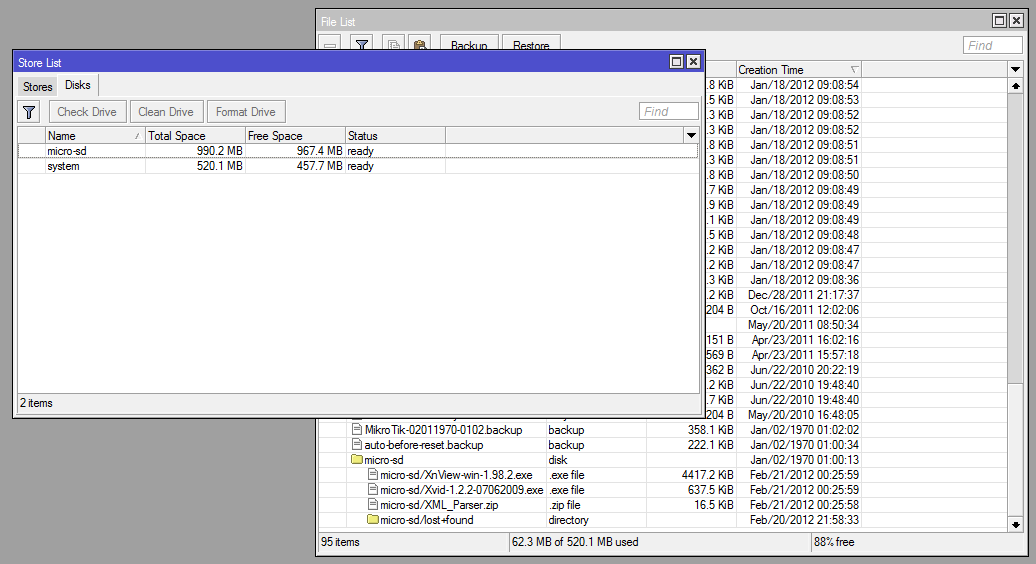
Task: Click the file icon of XnView-win-1.98.2.exe
Action: pos(373,475)
